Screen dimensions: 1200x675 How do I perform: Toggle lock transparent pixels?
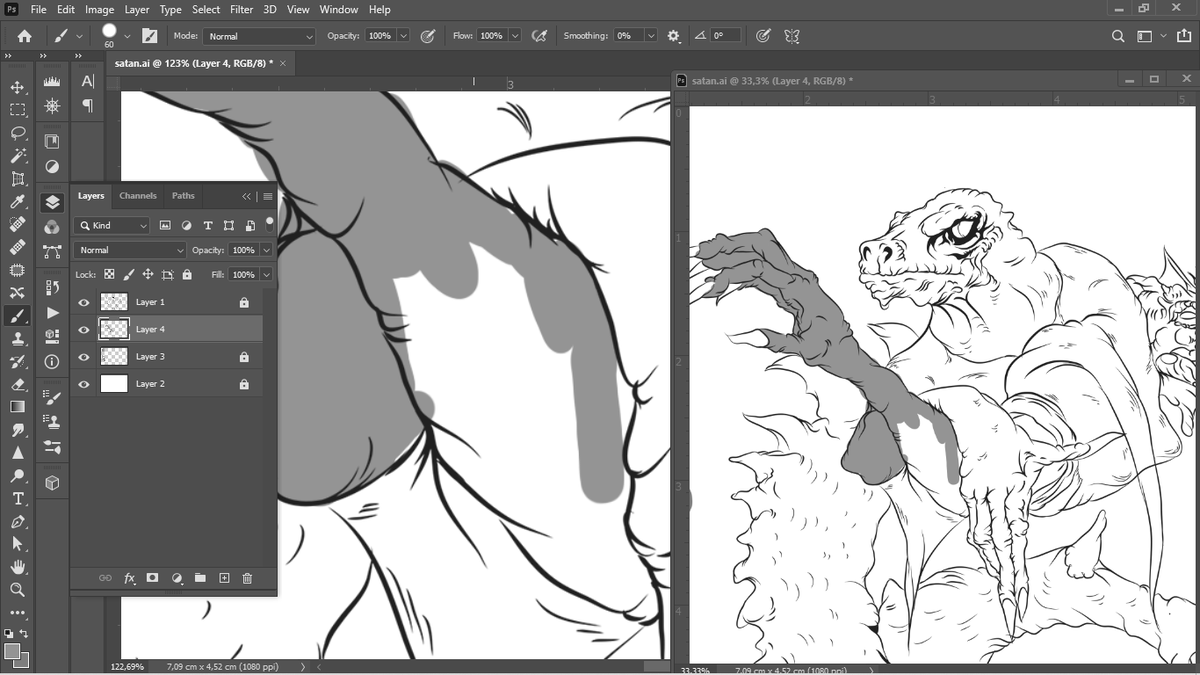tap(109, 274)
